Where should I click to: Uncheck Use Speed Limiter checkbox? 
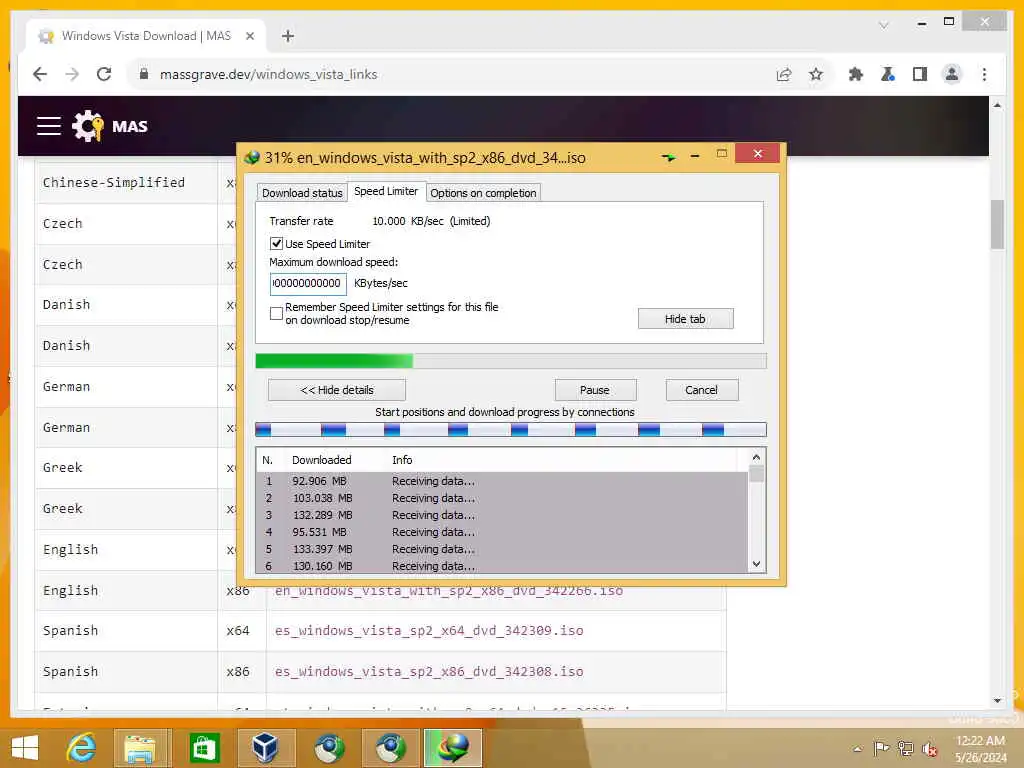click(276, 244)
